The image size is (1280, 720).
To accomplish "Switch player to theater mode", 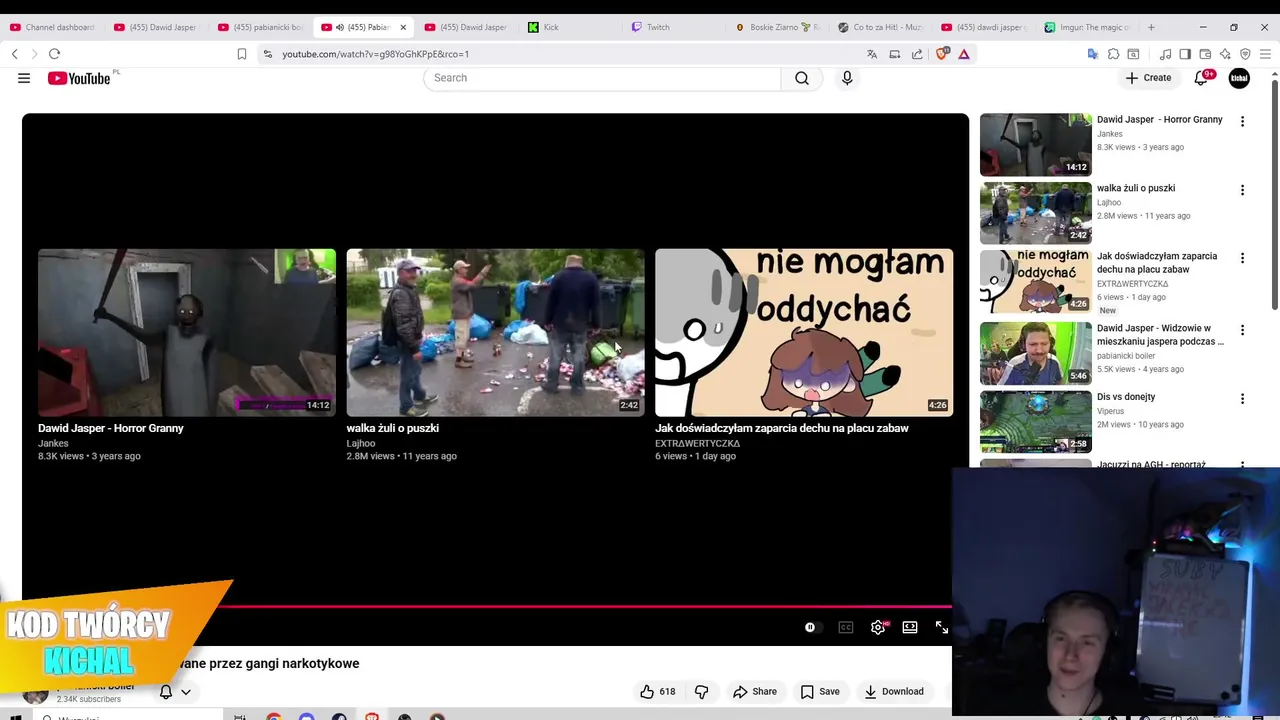I will click(910, 627).
